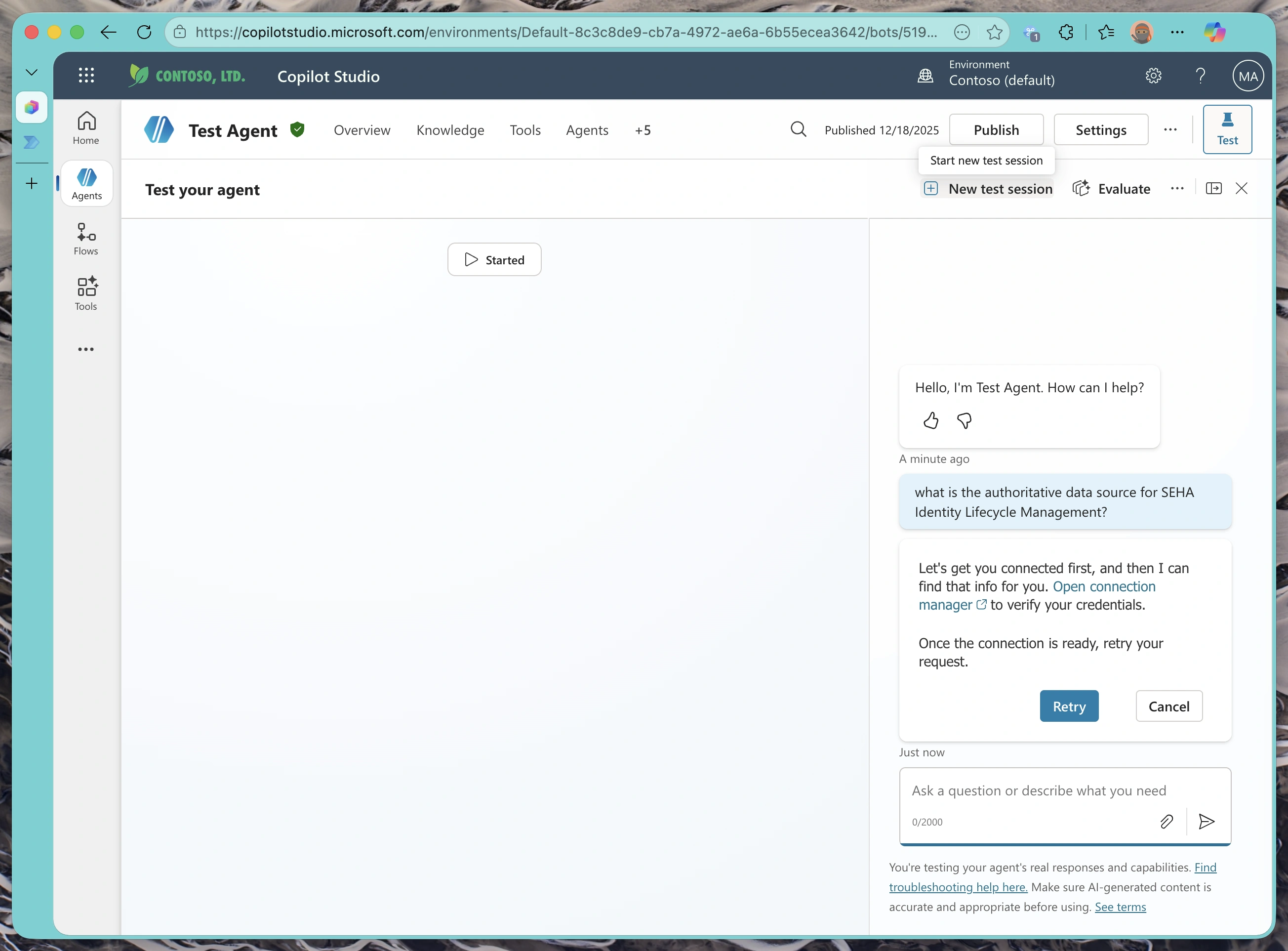Image resolution: width=1288 pixels, height=951 pixels.
Task: Toggle the side panel layout icon
Action: pos(1213,188)
